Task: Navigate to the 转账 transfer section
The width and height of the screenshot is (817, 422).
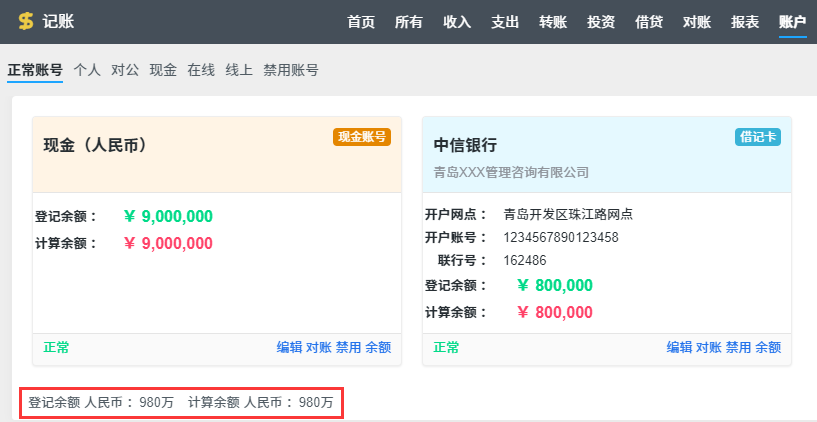Action: [553, 22]
